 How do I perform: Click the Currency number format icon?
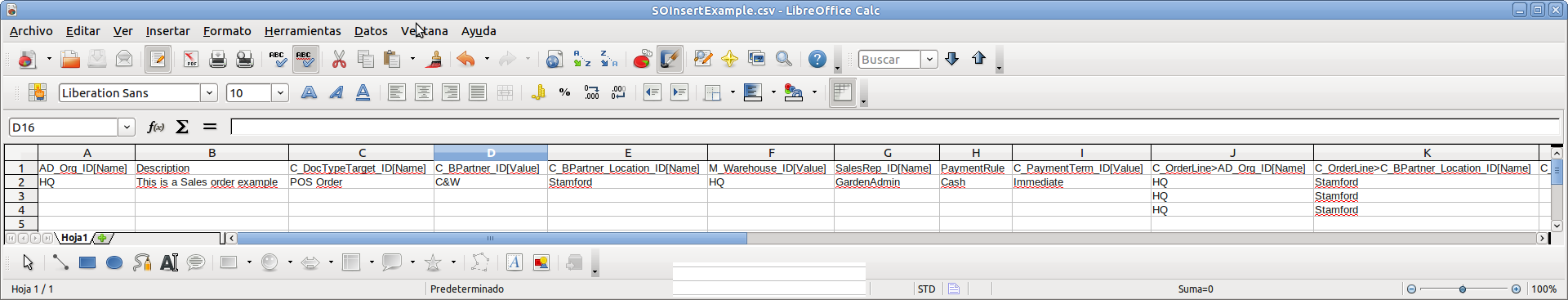[x=537, y=92]
